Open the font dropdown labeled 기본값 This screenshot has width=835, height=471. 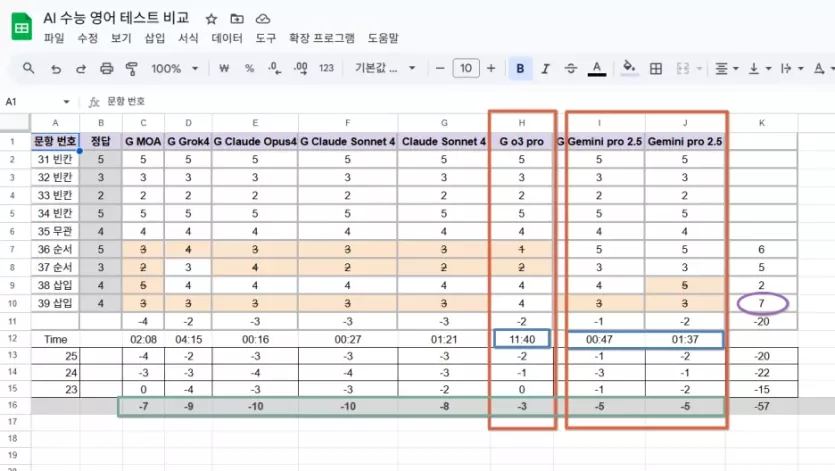385,68
